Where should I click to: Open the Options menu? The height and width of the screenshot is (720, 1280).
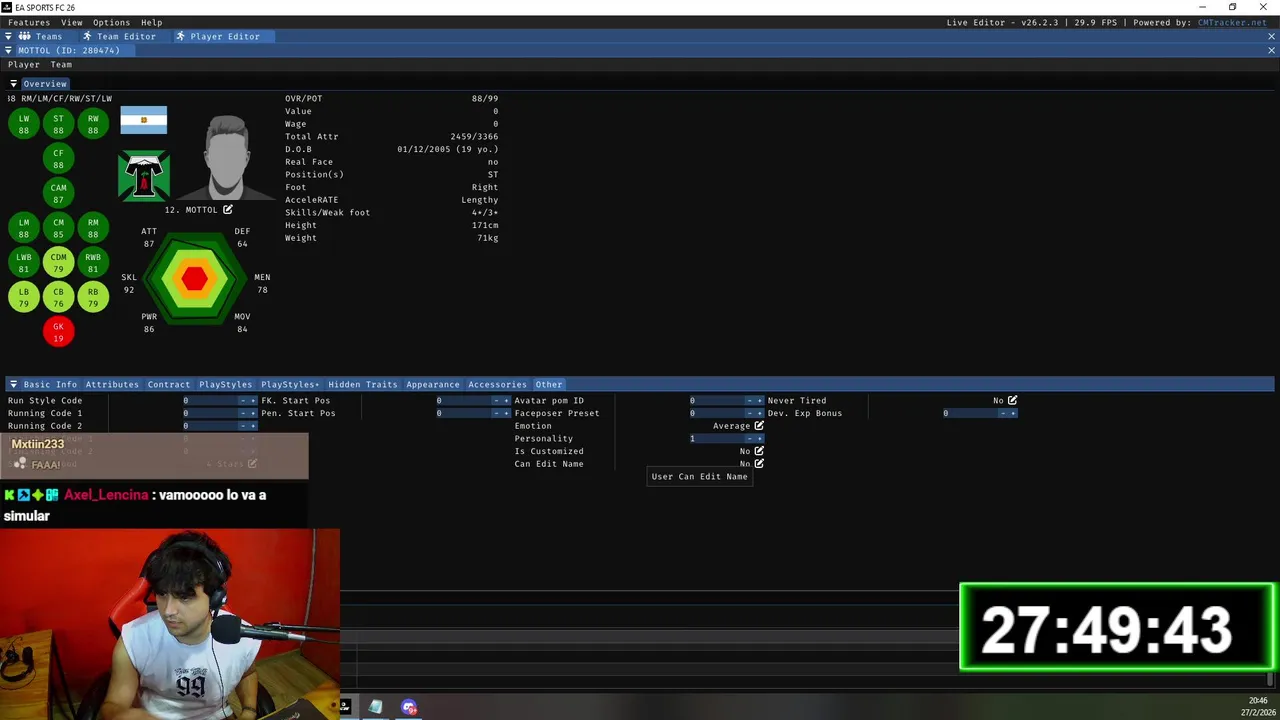[x=111, y=22]
